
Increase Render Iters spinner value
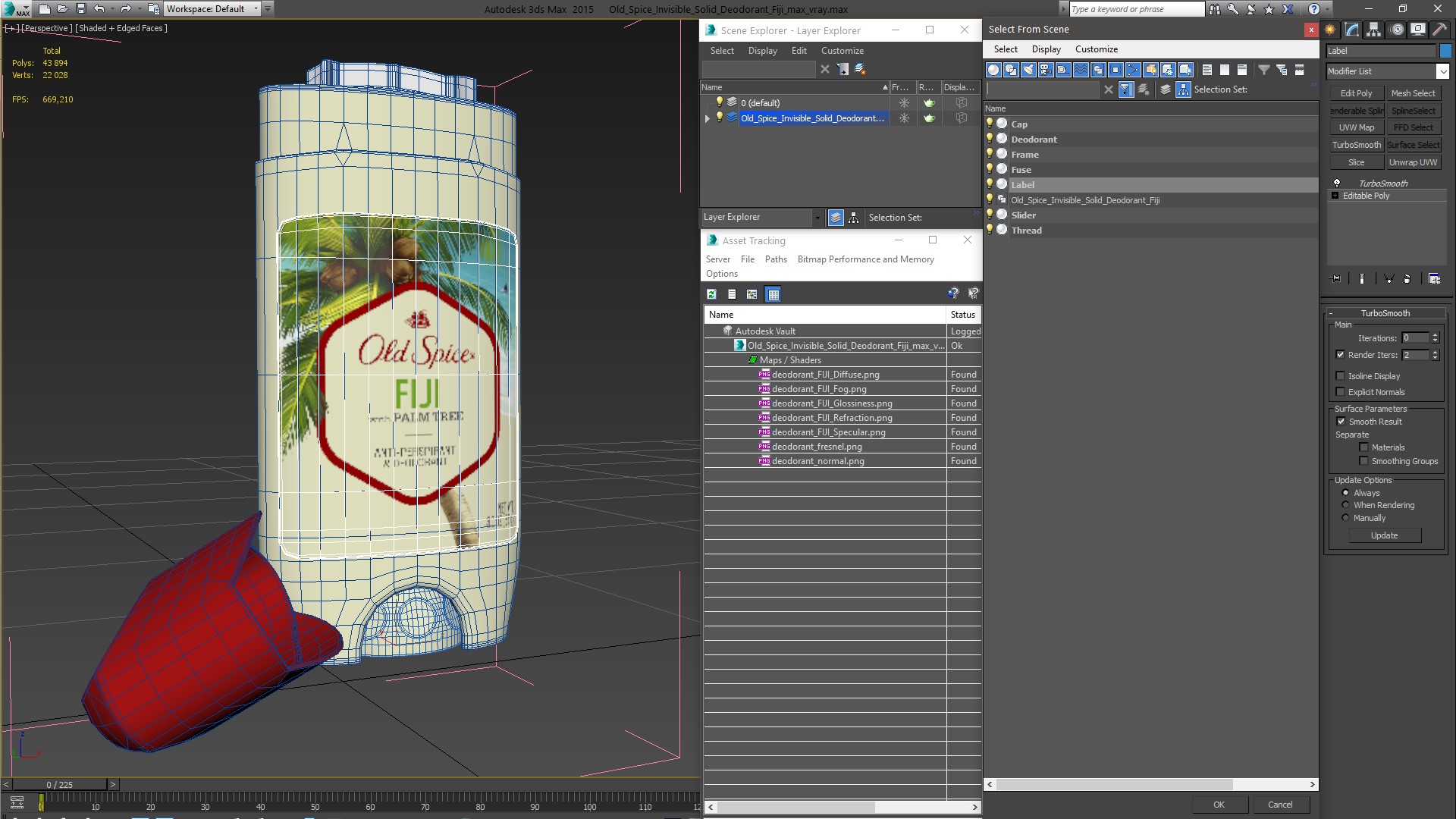pyautogui.click(x=1435, y=352)
